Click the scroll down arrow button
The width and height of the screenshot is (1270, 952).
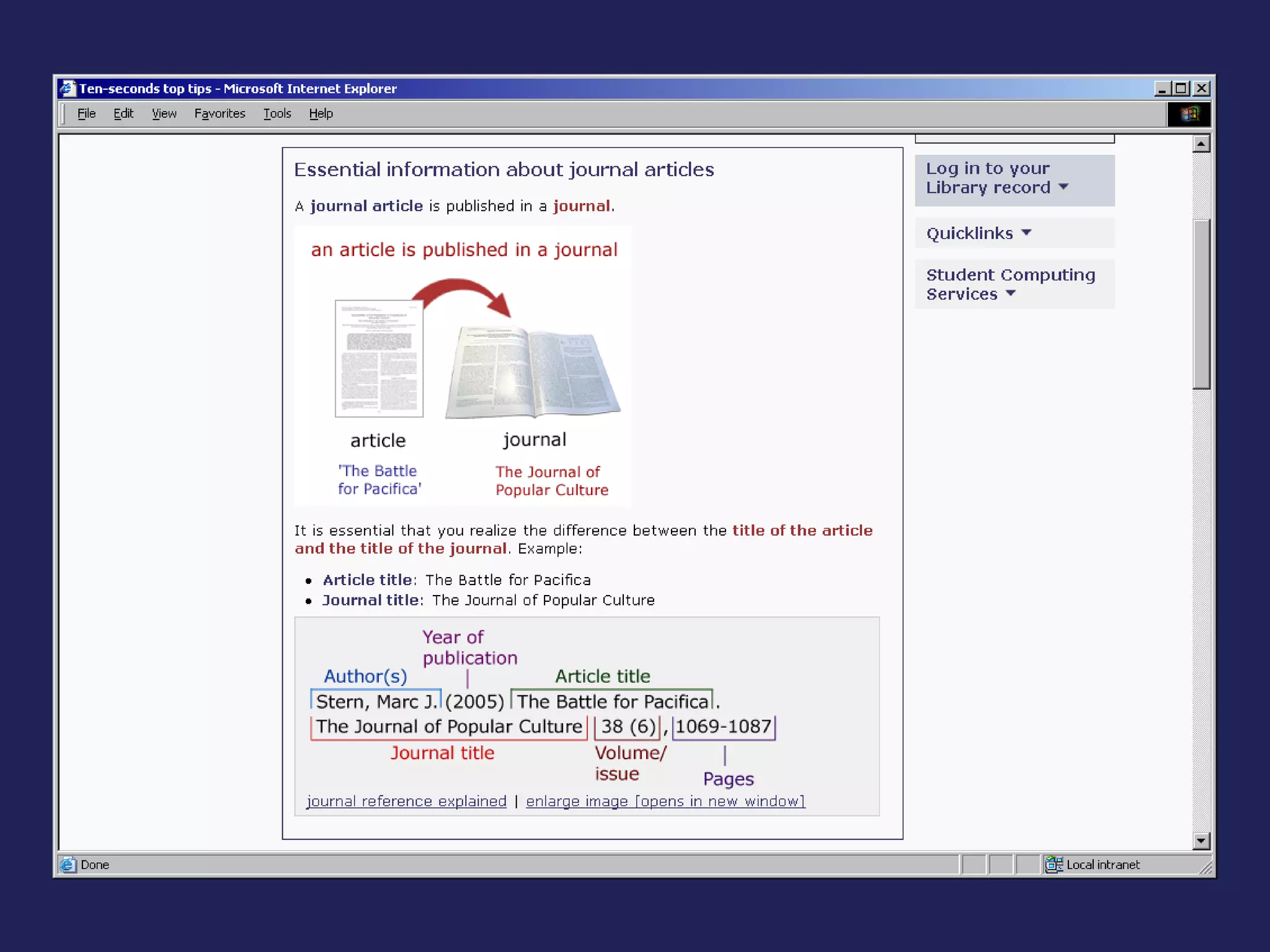1201,841
